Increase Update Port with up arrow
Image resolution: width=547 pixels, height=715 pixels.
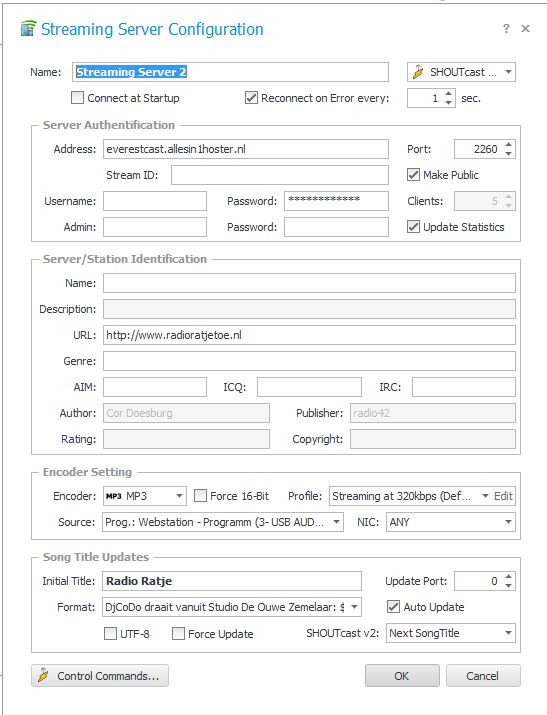point(509,577)
